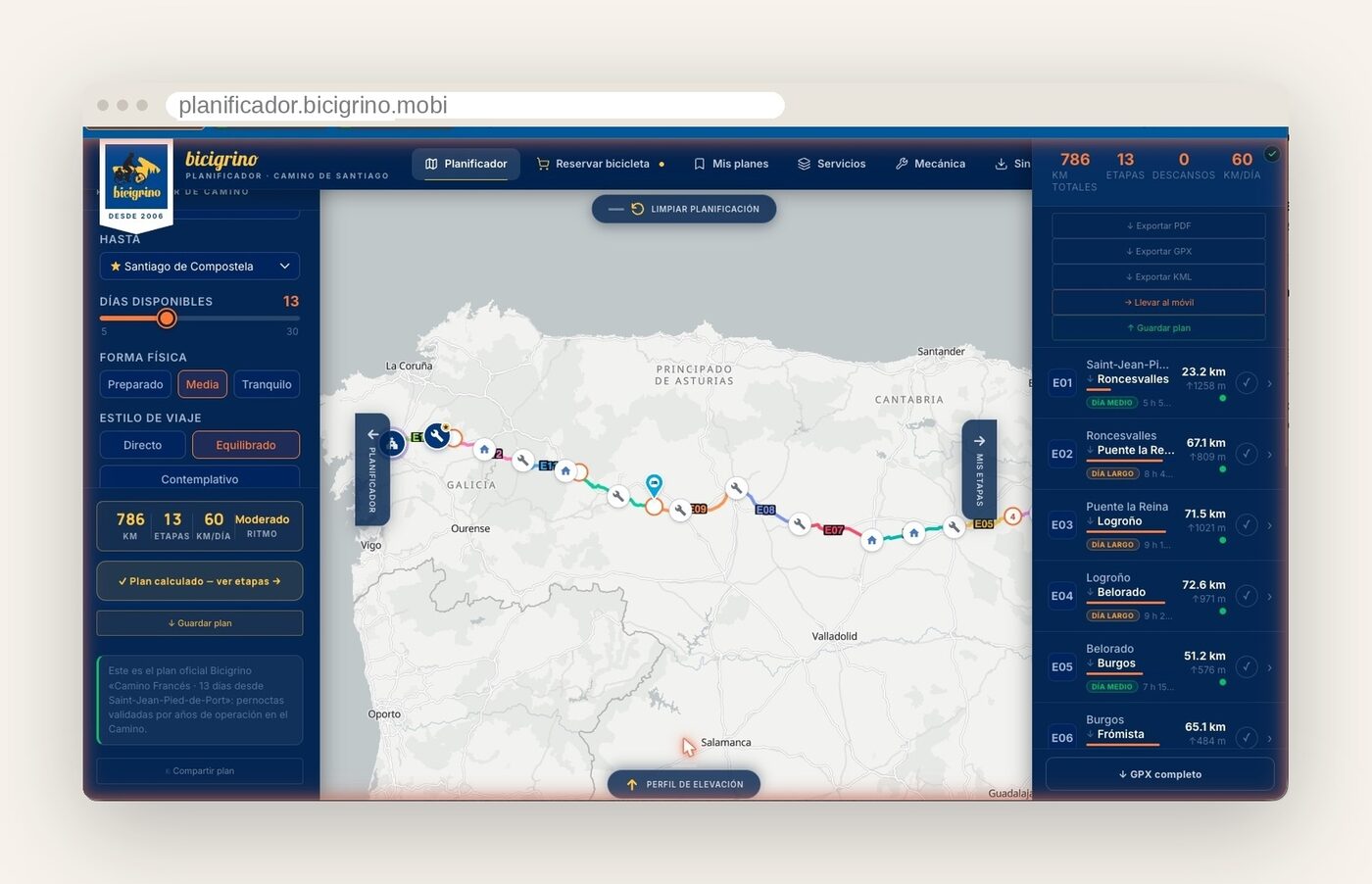Open Reservar bicicleta in navigation
This screenshot has height=884, width=1372.
(x=601, y=164)
